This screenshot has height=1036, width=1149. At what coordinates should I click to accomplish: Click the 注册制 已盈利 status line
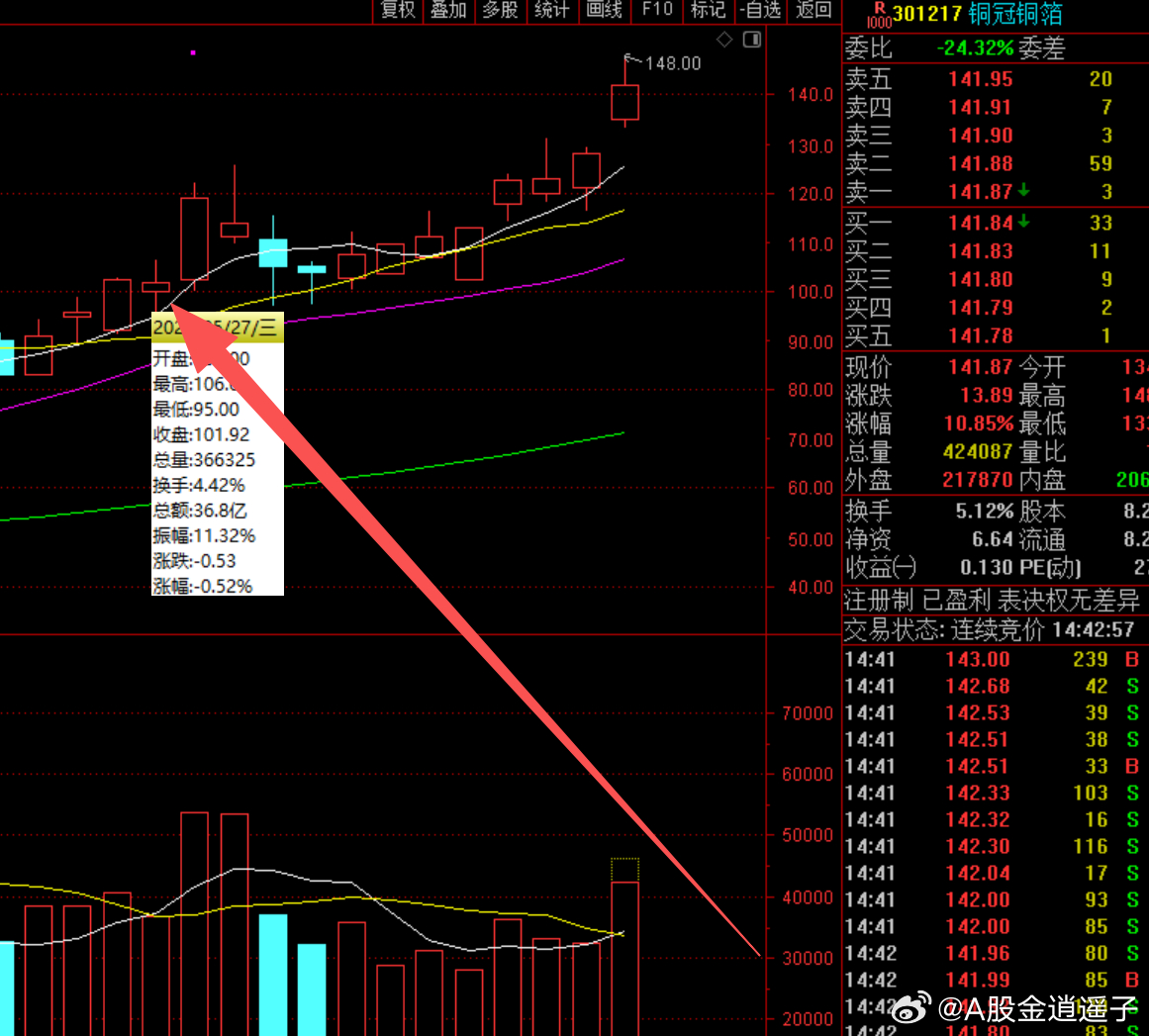(993, 601)
